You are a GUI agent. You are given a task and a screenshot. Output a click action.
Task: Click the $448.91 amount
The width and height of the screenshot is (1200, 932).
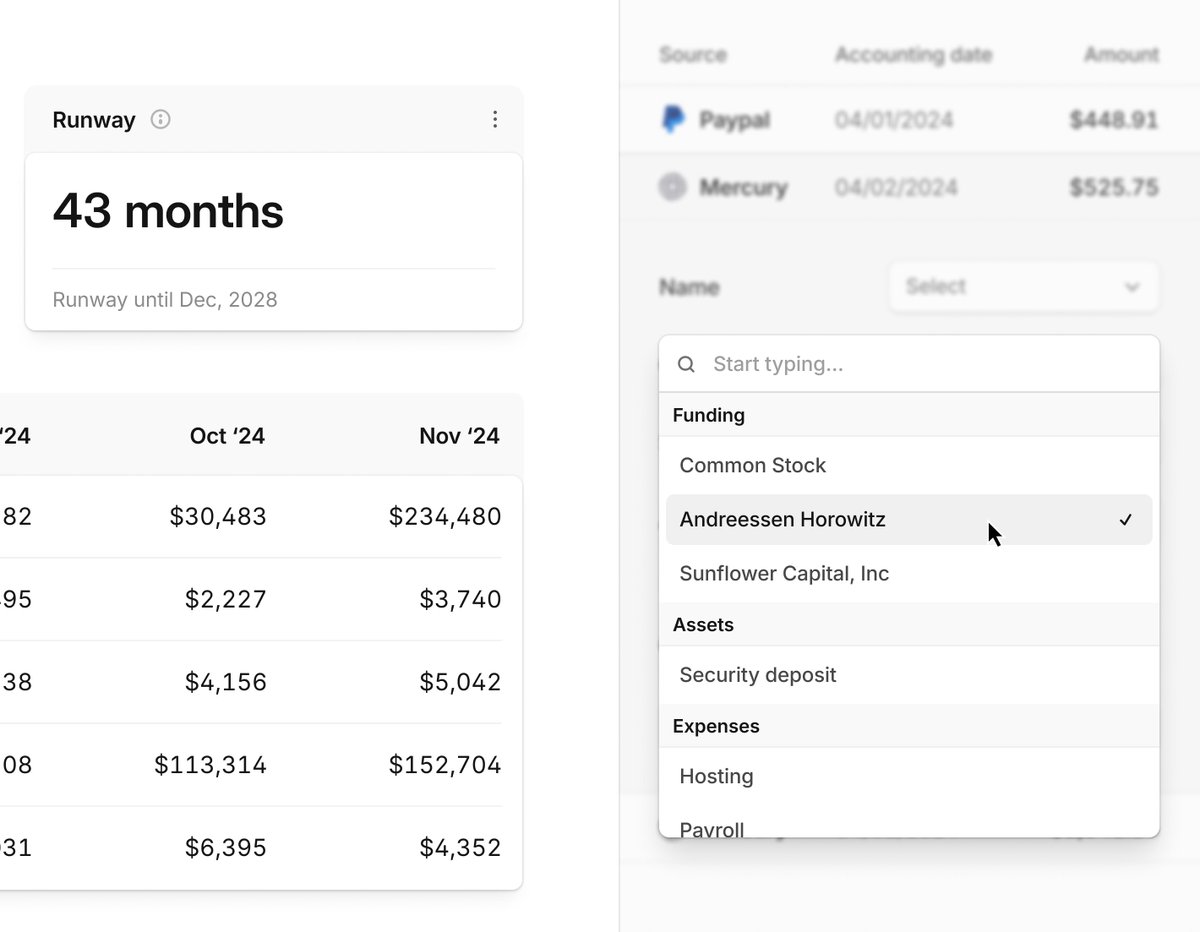click(x=1114, y=121)
